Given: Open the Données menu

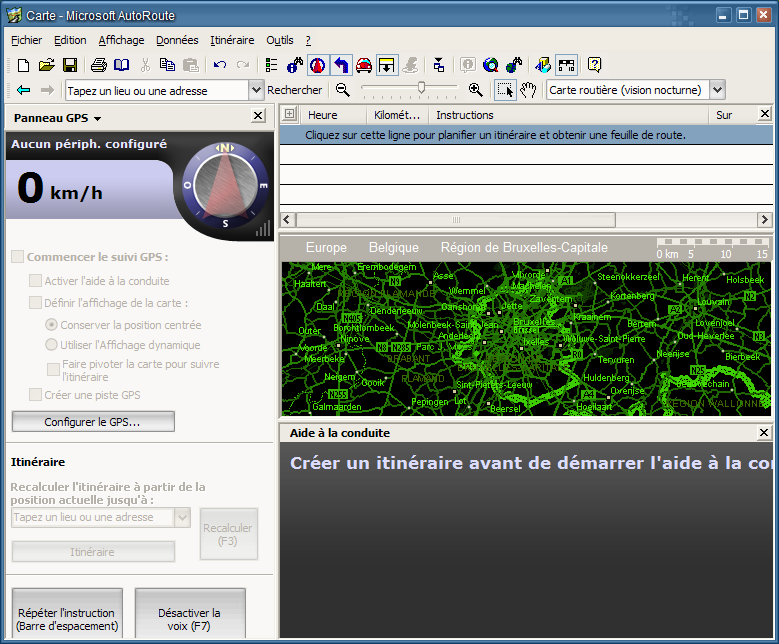Looking at the screenshot, I should pos(177,40).
